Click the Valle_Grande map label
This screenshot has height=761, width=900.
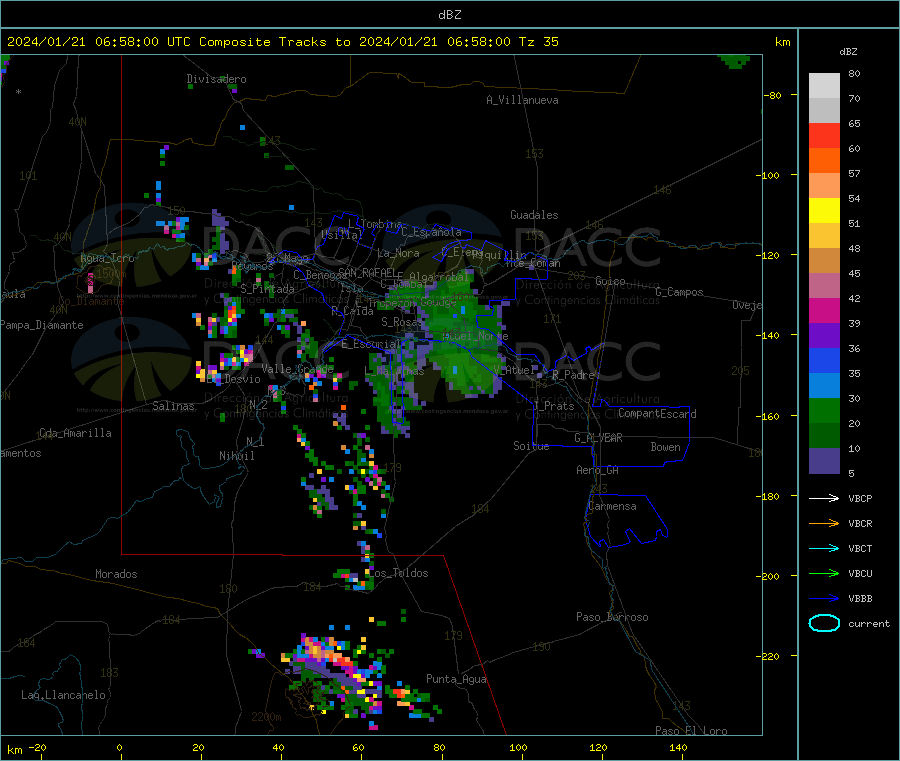pyautogui.click(x=297, y=368)
